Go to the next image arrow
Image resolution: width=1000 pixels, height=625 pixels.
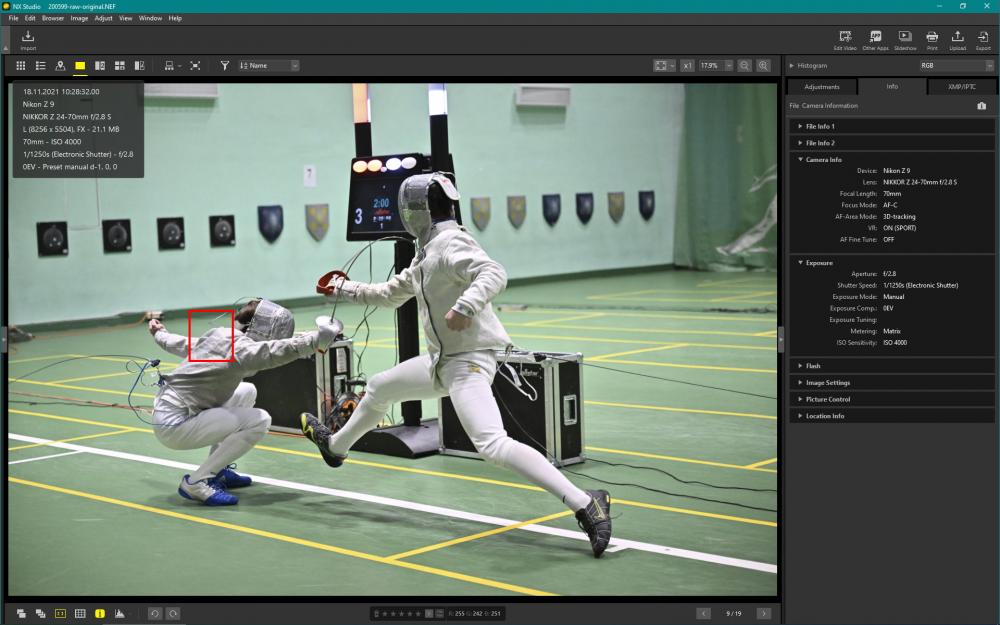tap(763, 614)
